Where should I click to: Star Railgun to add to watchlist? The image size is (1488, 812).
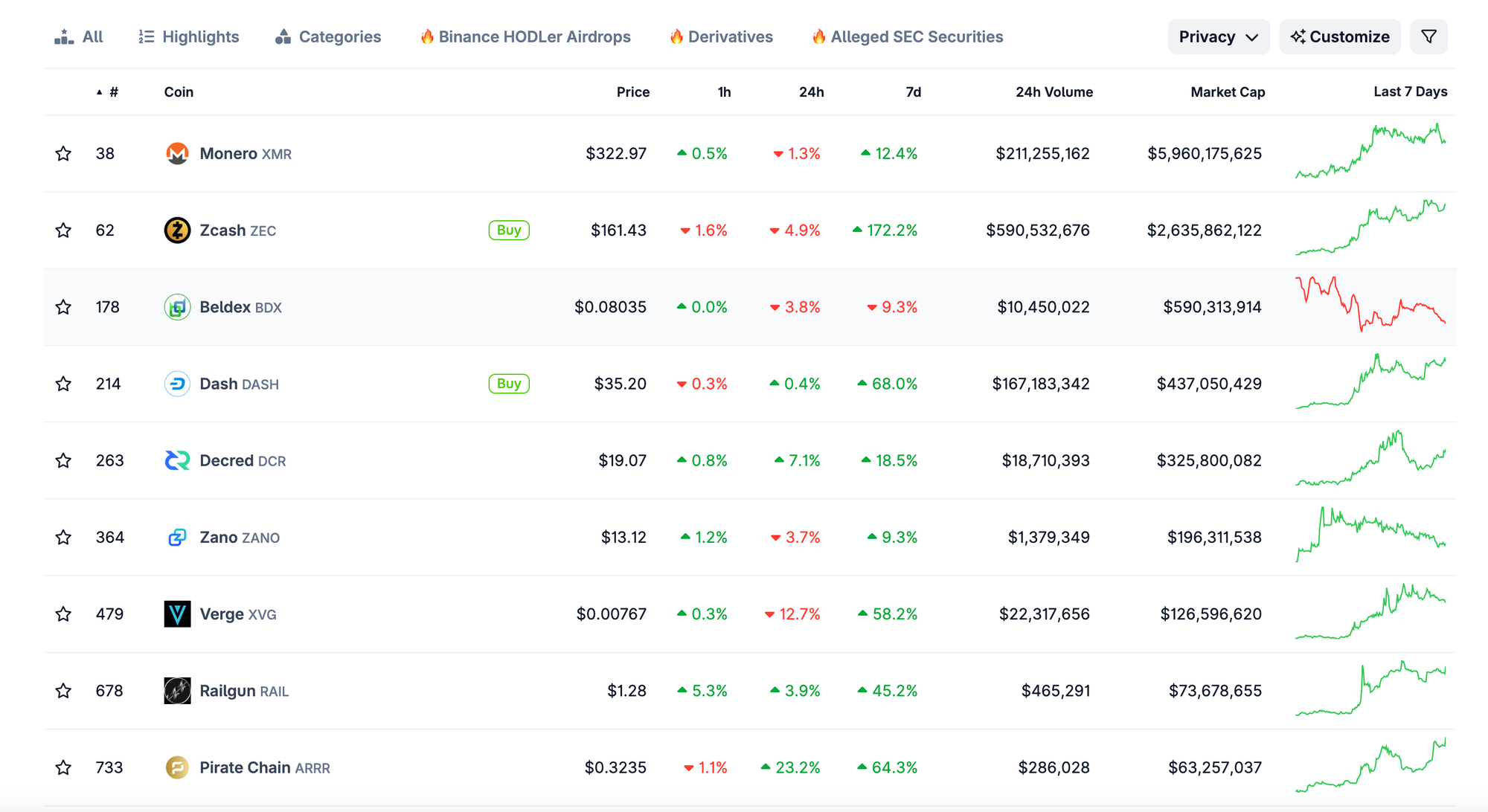[63, 691]
